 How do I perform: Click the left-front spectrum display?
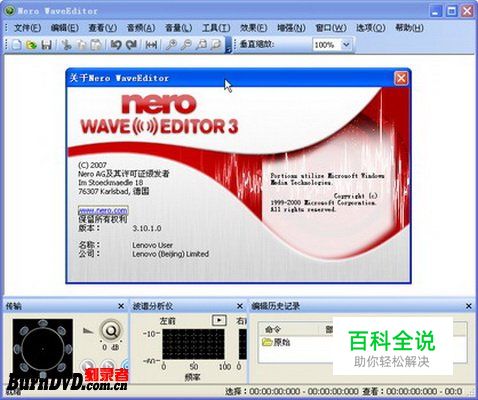click(193, 345)
